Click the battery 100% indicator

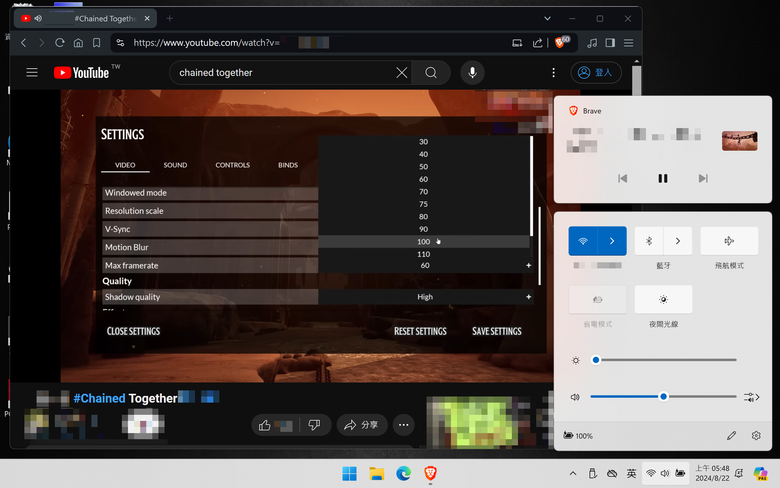tap(578, 436)
